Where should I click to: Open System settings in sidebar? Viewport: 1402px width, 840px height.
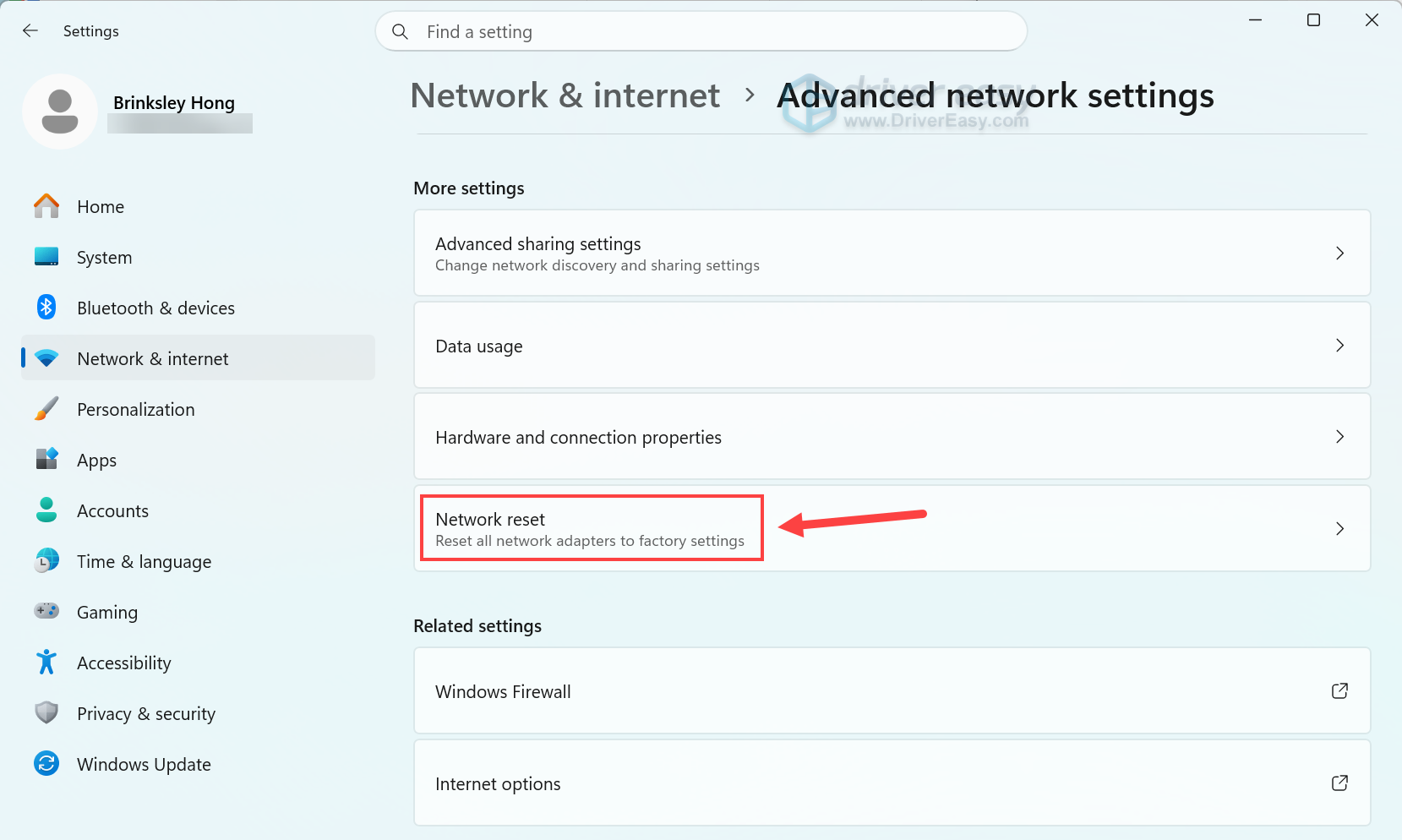point(198,257)
